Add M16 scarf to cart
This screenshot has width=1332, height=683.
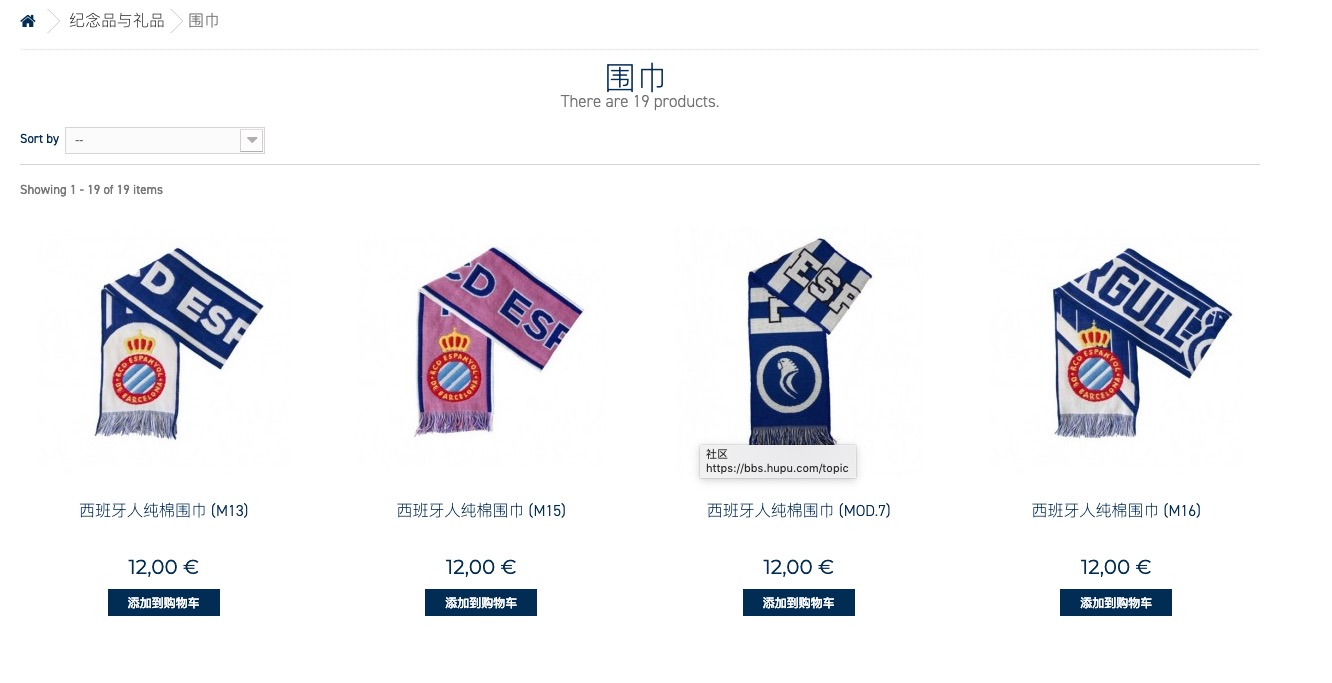[1116, 603]
